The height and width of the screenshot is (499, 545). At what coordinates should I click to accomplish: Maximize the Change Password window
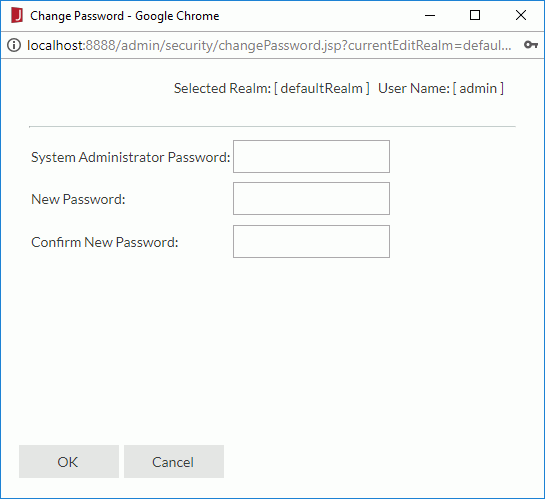[475, 15]
